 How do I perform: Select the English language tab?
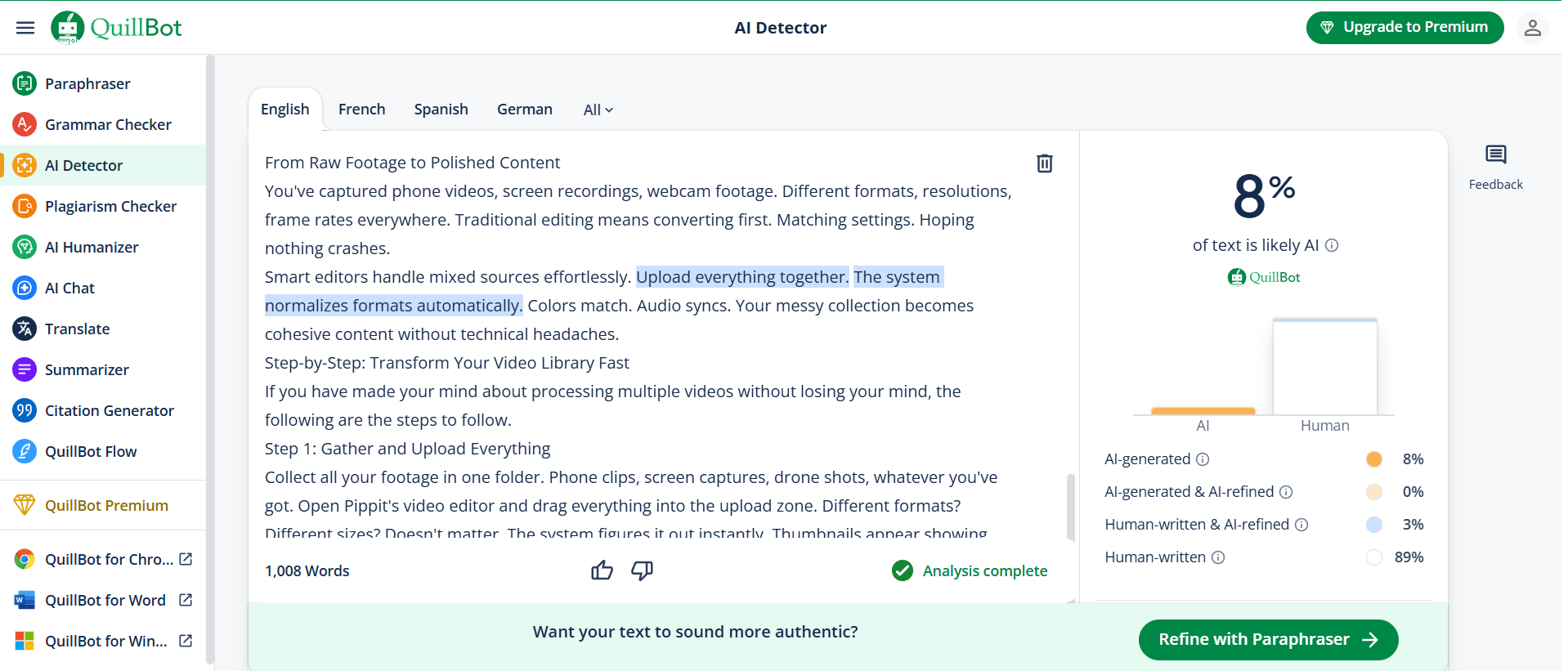(x=285, y=110)
